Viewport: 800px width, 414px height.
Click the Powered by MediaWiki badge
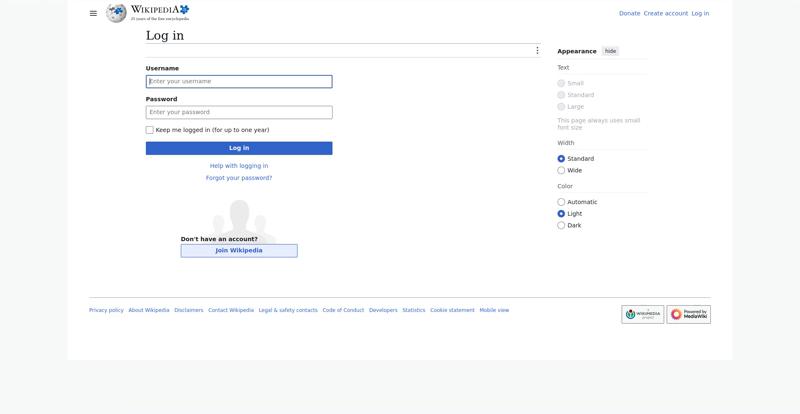(688, 314)
